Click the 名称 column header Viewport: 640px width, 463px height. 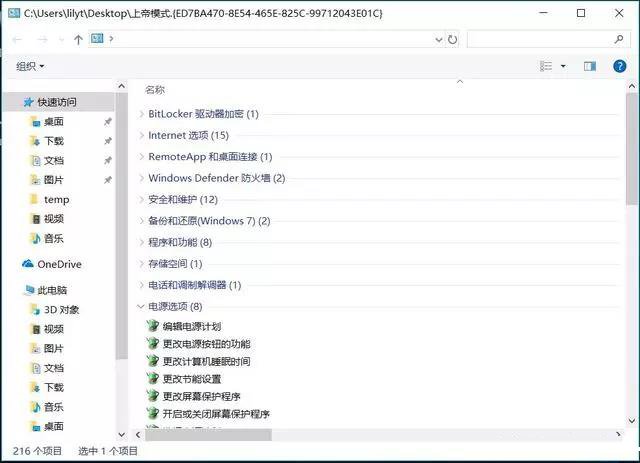155,90
